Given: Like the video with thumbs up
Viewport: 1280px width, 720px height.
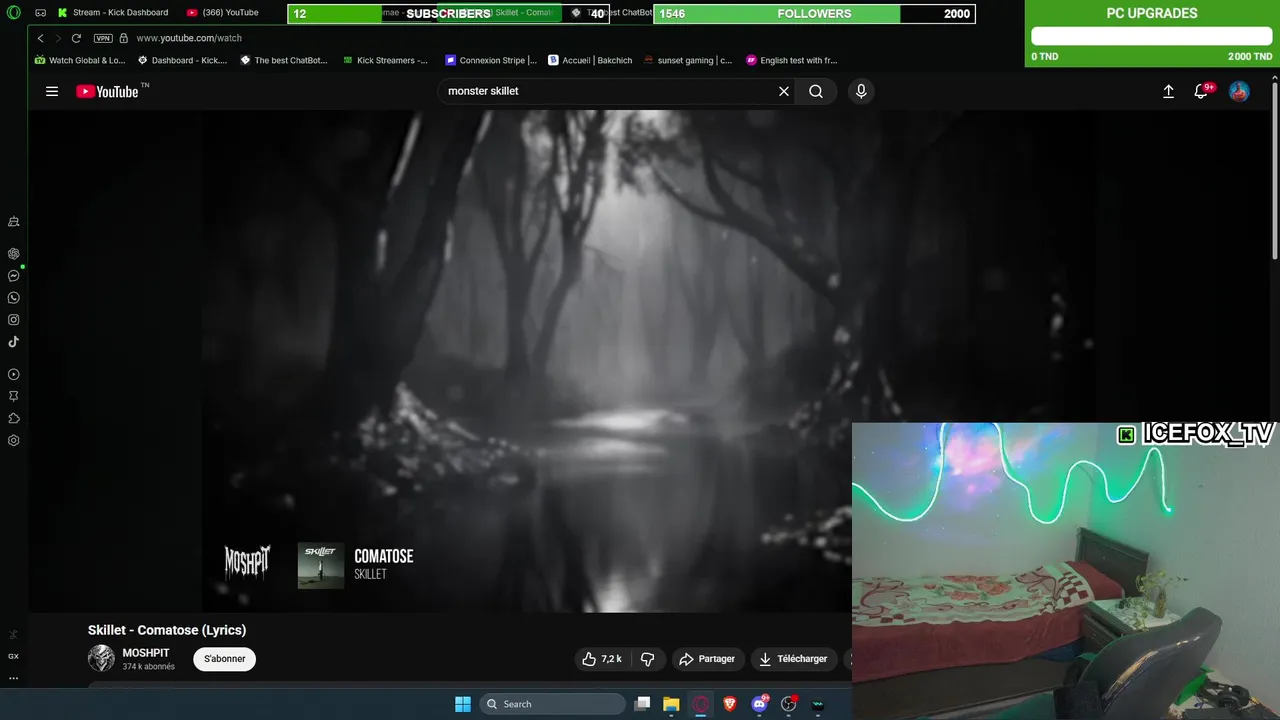Looking at the screenshot, I should pos(603,659).
